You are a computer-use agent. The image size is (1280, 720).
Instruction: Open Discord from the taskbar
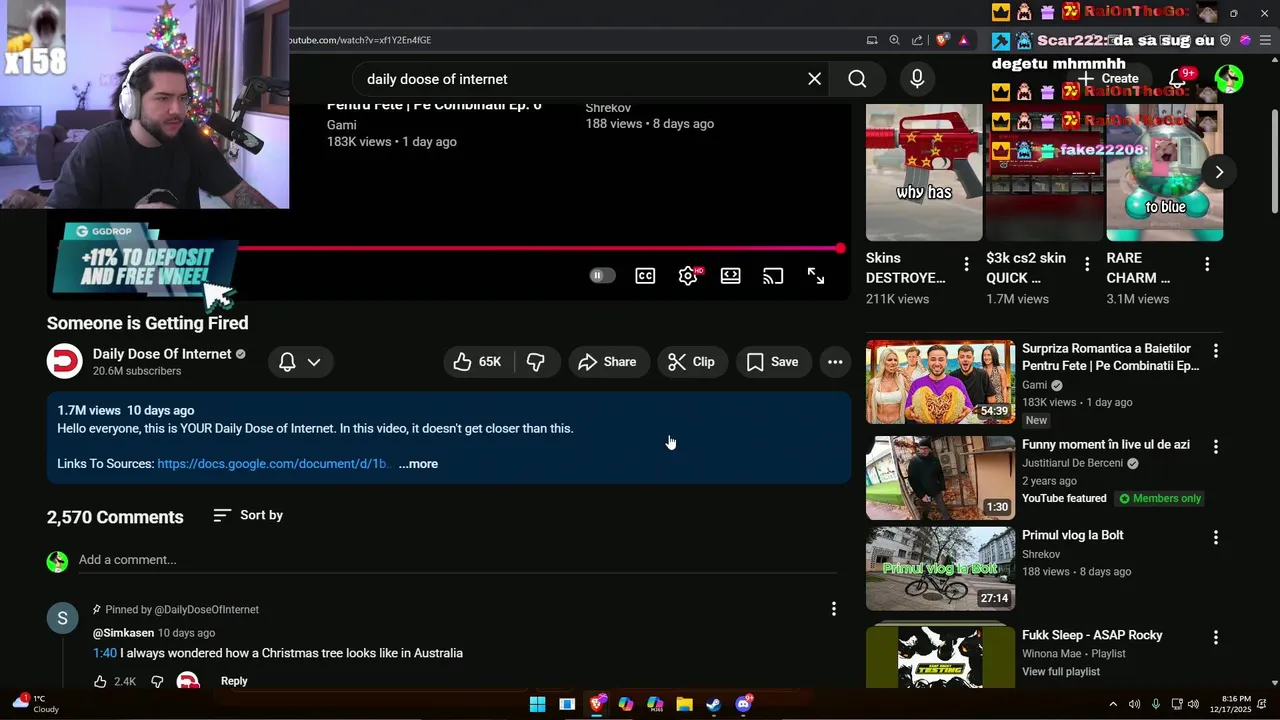743,704
